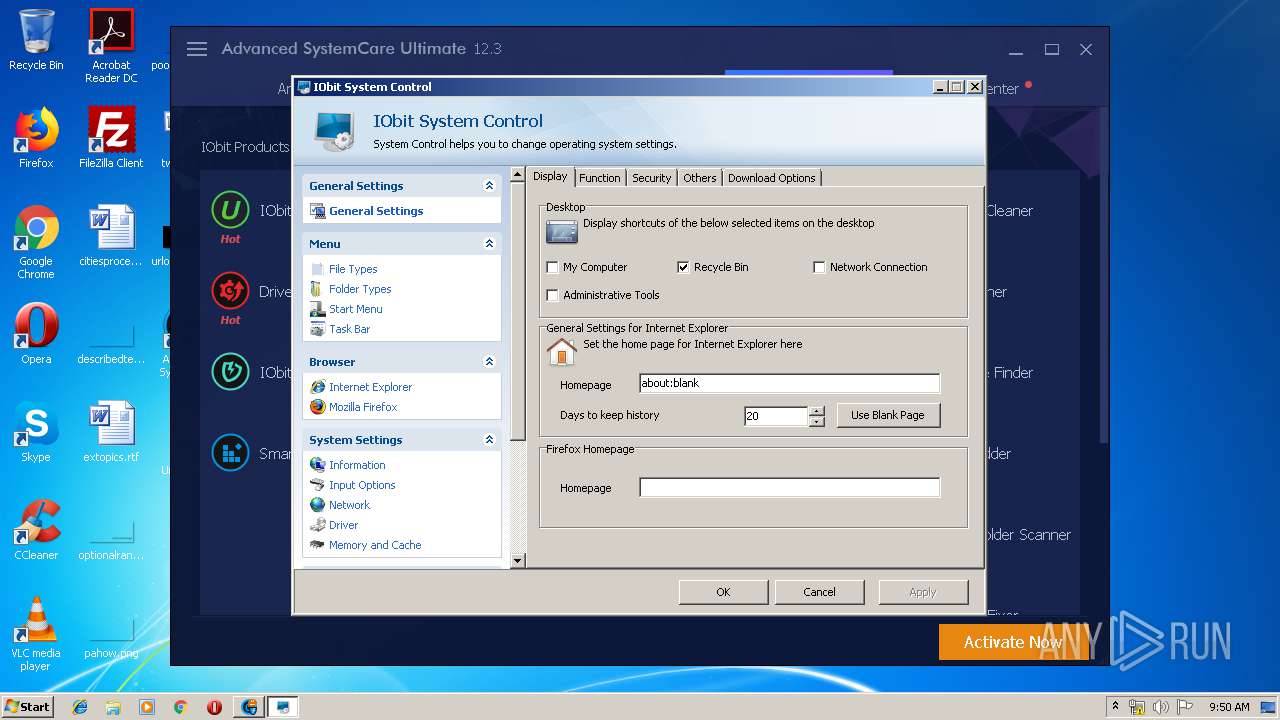Open Start Menu settings item
1280x720 pixels.
click(355, 309)
